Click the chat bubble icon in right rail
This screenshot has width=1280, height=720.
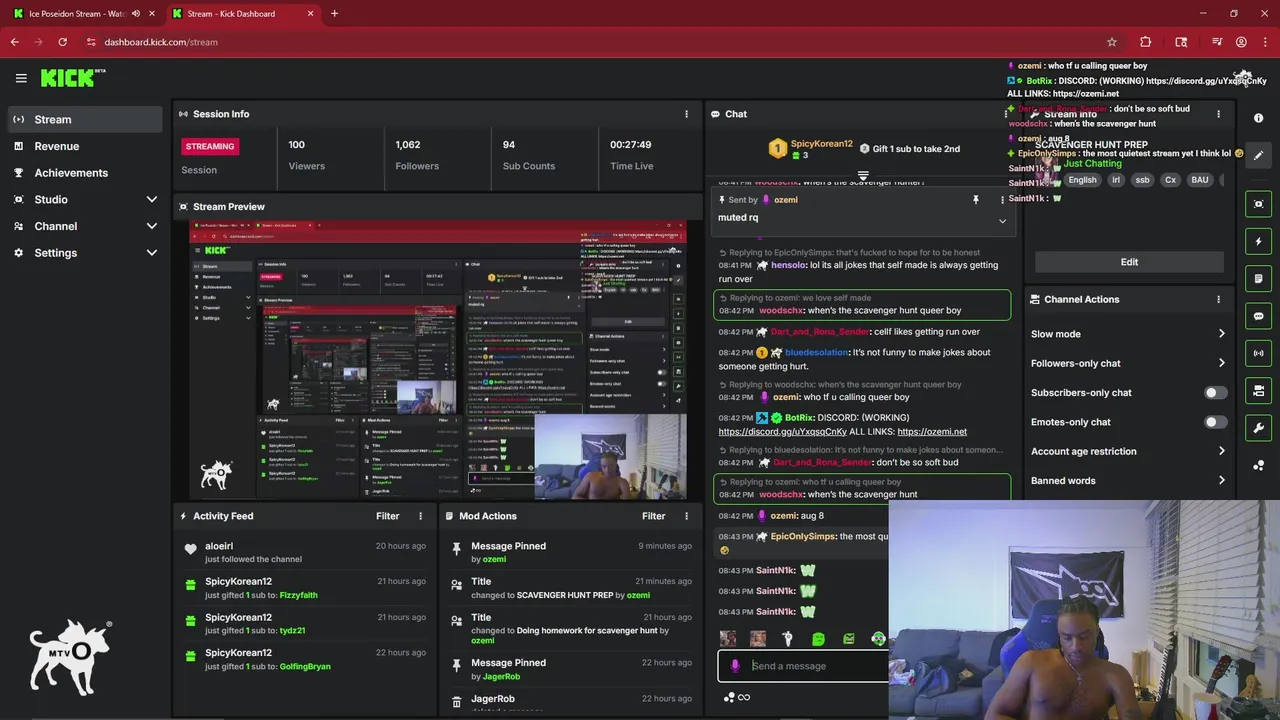pyautogui.click(x=1258, y=316)
